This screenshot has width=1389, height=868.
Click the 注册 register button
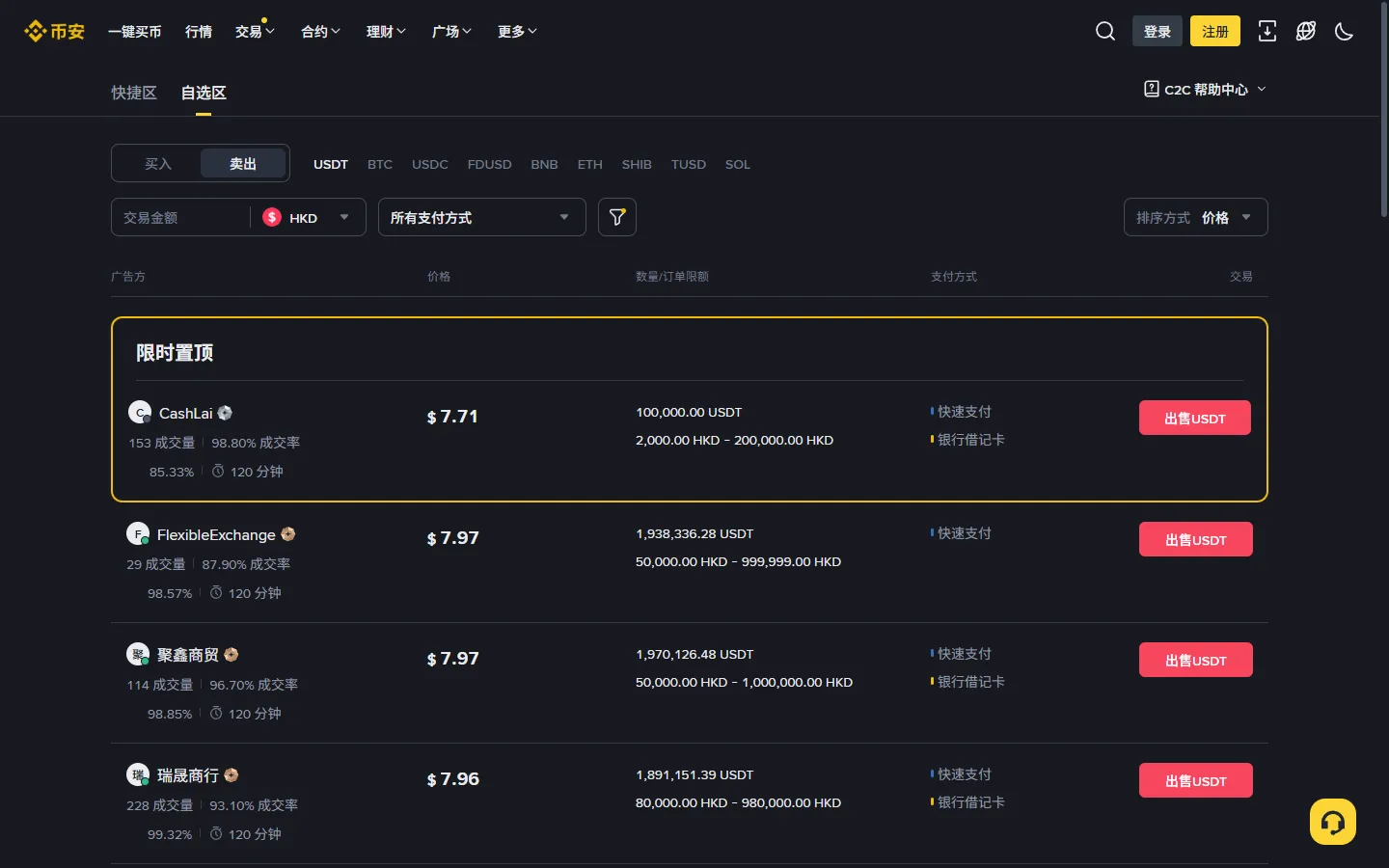[x=1215, y=32]
